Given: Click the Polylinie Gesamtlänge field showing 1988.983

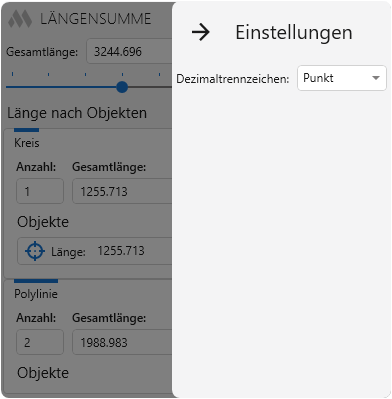Looking at the screenshot, I should pyautogui.click(x=122, y=342).
